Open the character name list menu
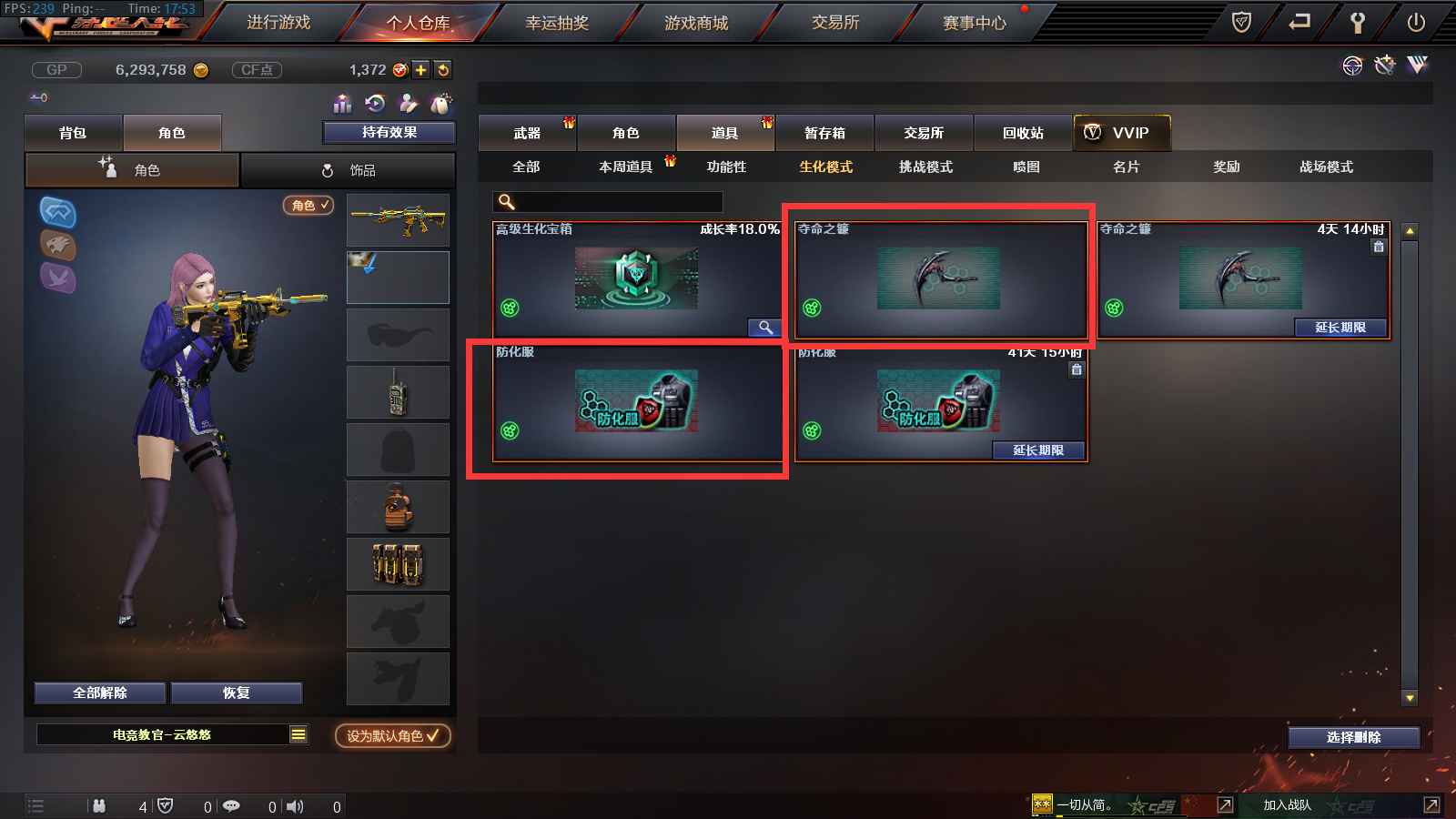Image resolution: width=1456 pixels, height=819 pixels. [298, 734]
